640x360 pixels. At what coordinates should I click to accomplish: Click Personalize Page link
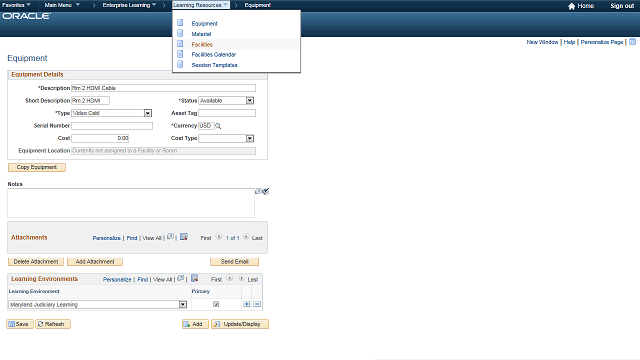click(x=602, y=42)
